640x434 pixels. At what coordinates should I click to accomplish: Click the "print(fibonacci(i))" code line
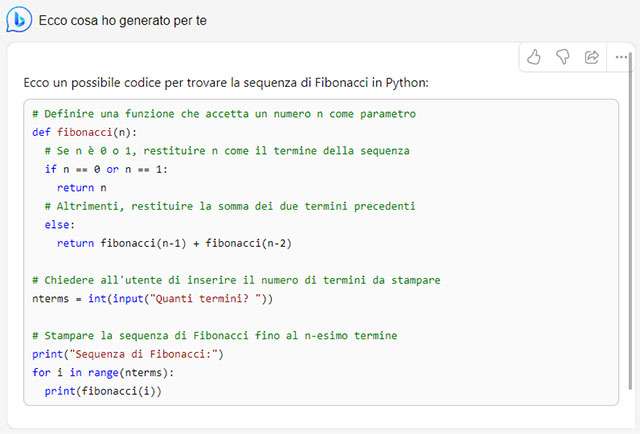(x=103, y=390)
